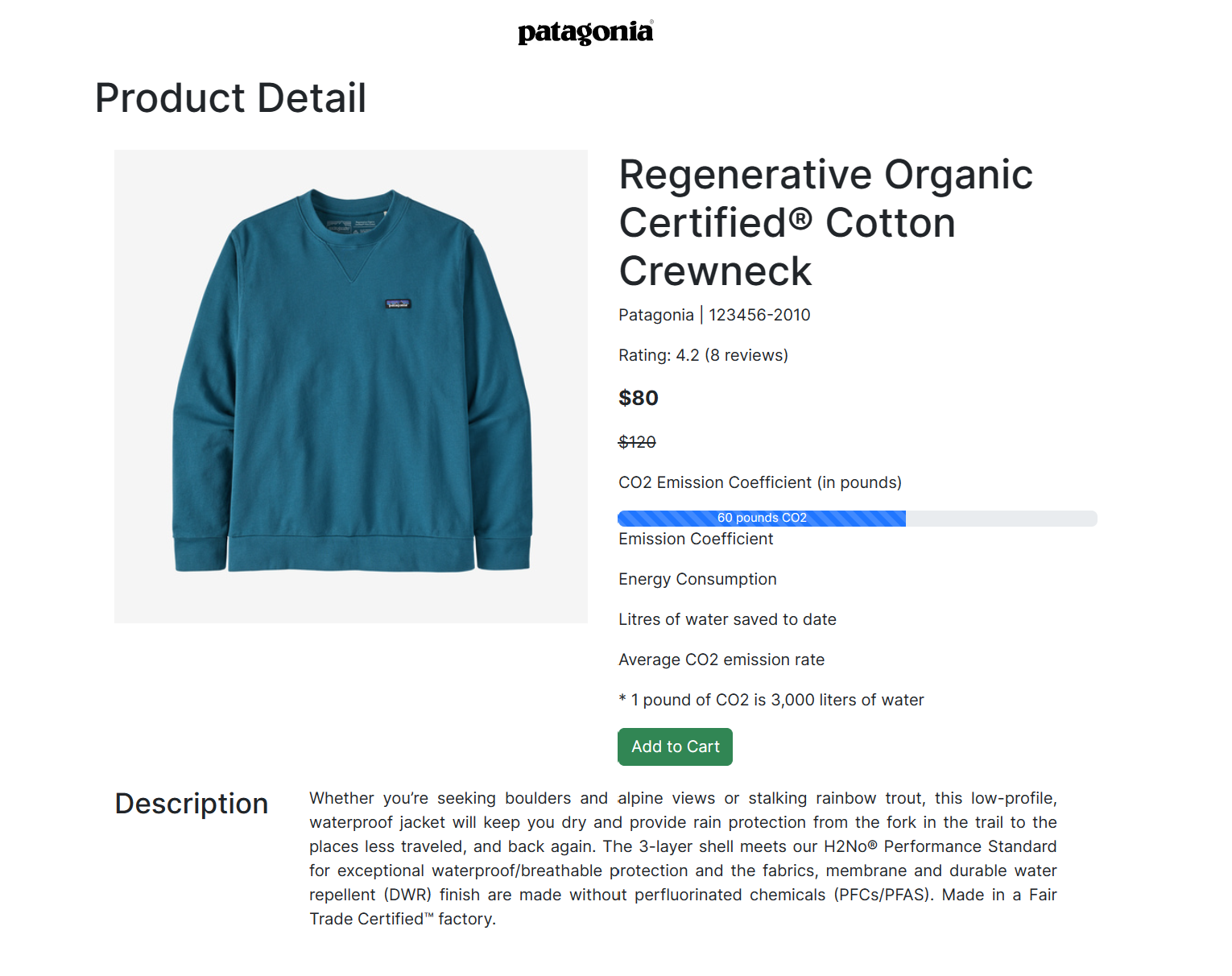The image size is (1232, 976).
Task: Select the Description section label
Action: pos(191,803)
